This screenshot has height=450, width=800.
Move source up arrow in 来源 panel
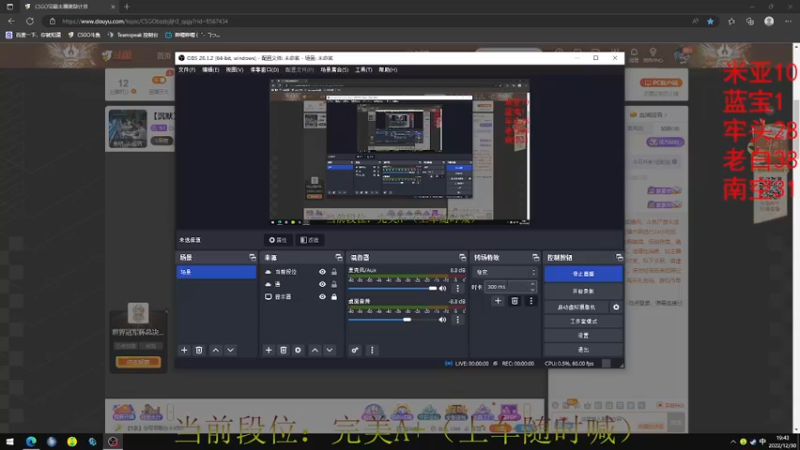point(315,350)
